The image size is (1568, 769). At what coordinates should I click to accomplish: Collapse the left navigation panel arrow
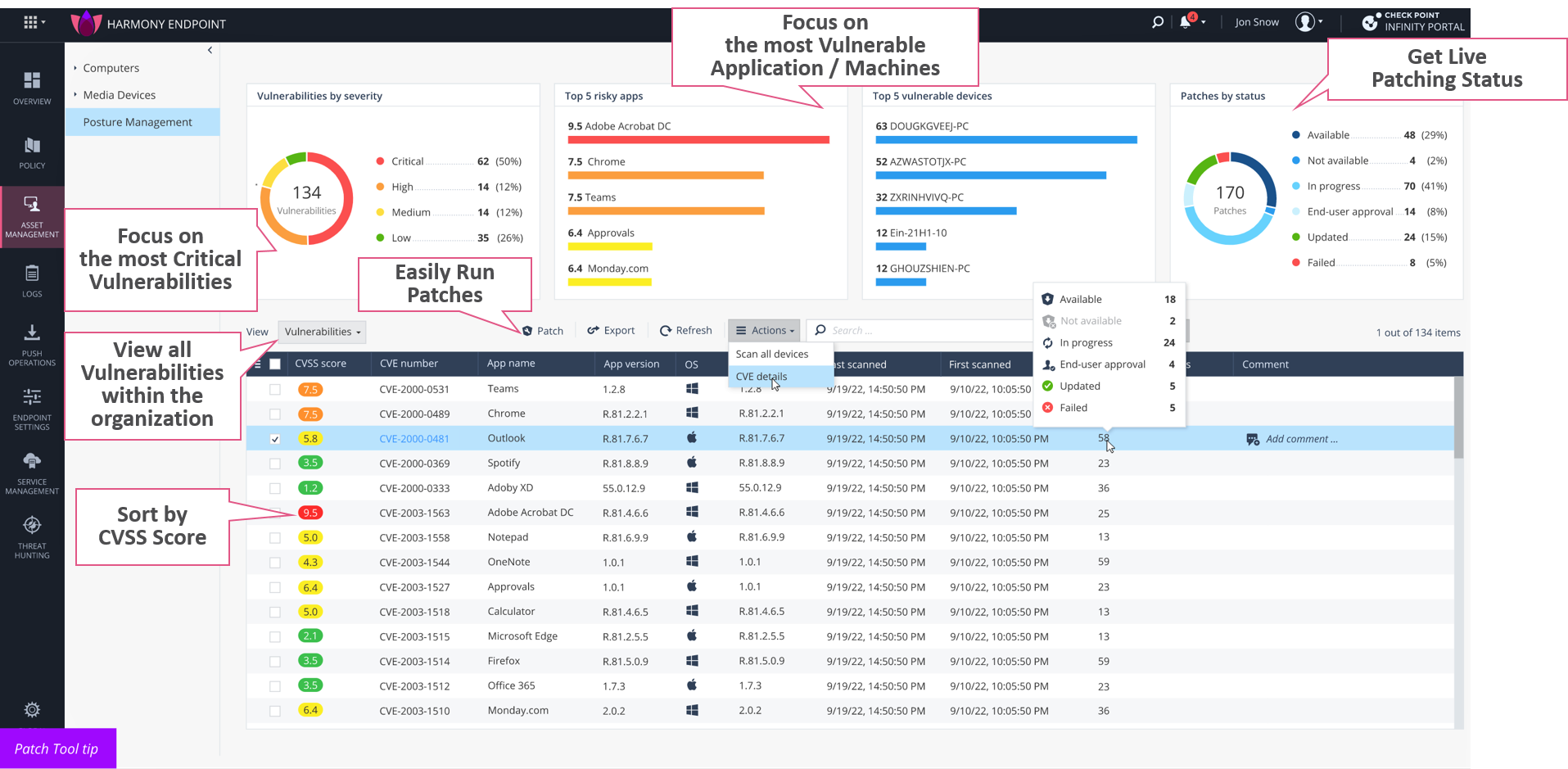coord(210,50)
